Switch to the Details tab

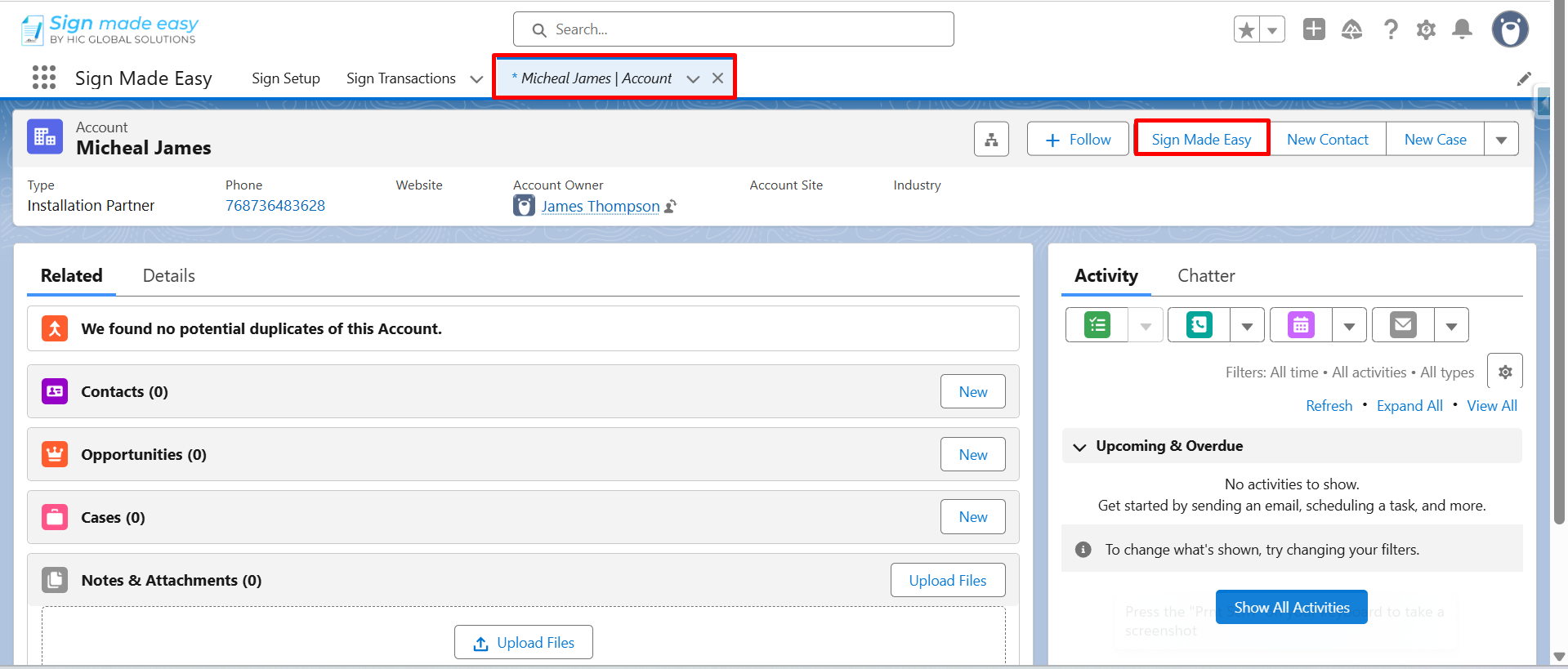pyautogui.click(x=169, y=276)
